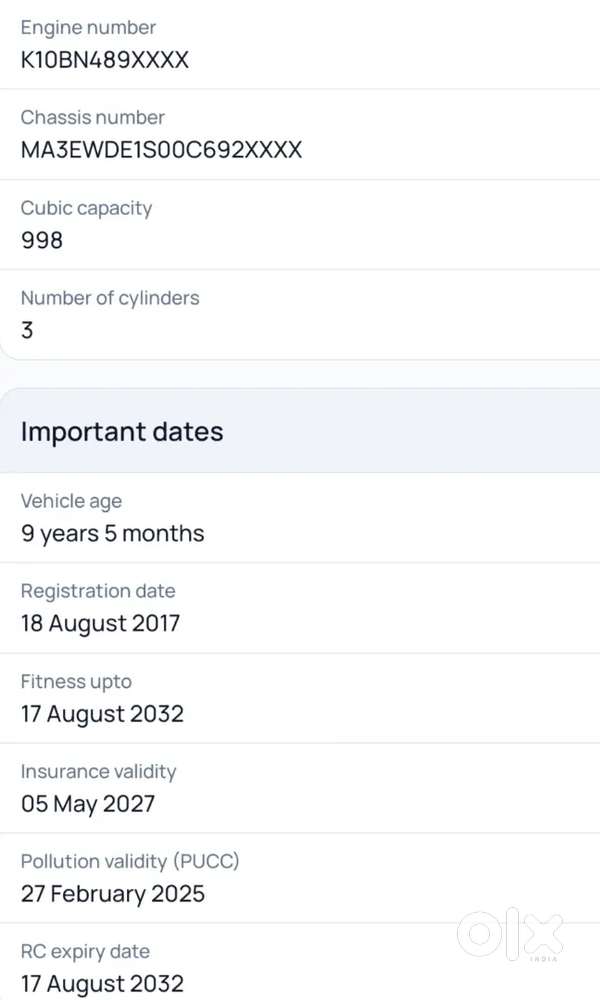This screenshot has height=1000, width=600.
Task: Tap the Chassis number label
Action: coord(92,117)
